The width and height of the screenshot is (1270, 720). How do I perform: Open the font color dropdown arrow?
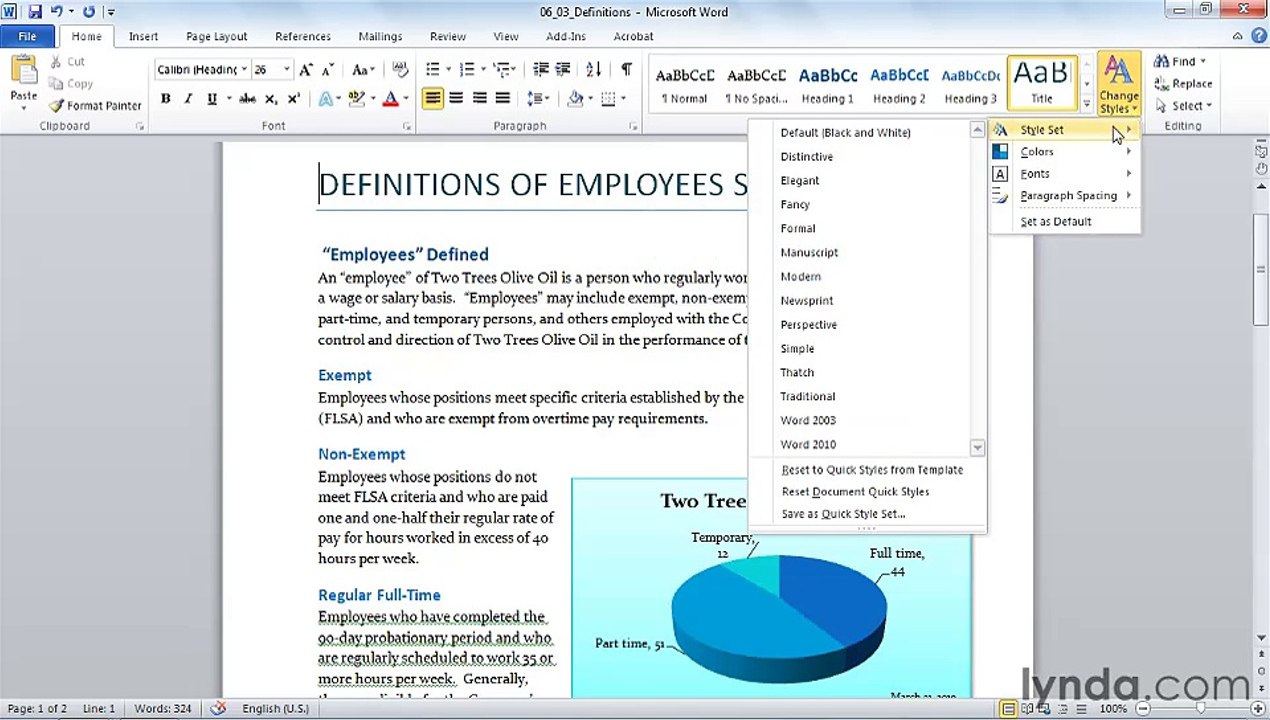[x=405, y=99]
